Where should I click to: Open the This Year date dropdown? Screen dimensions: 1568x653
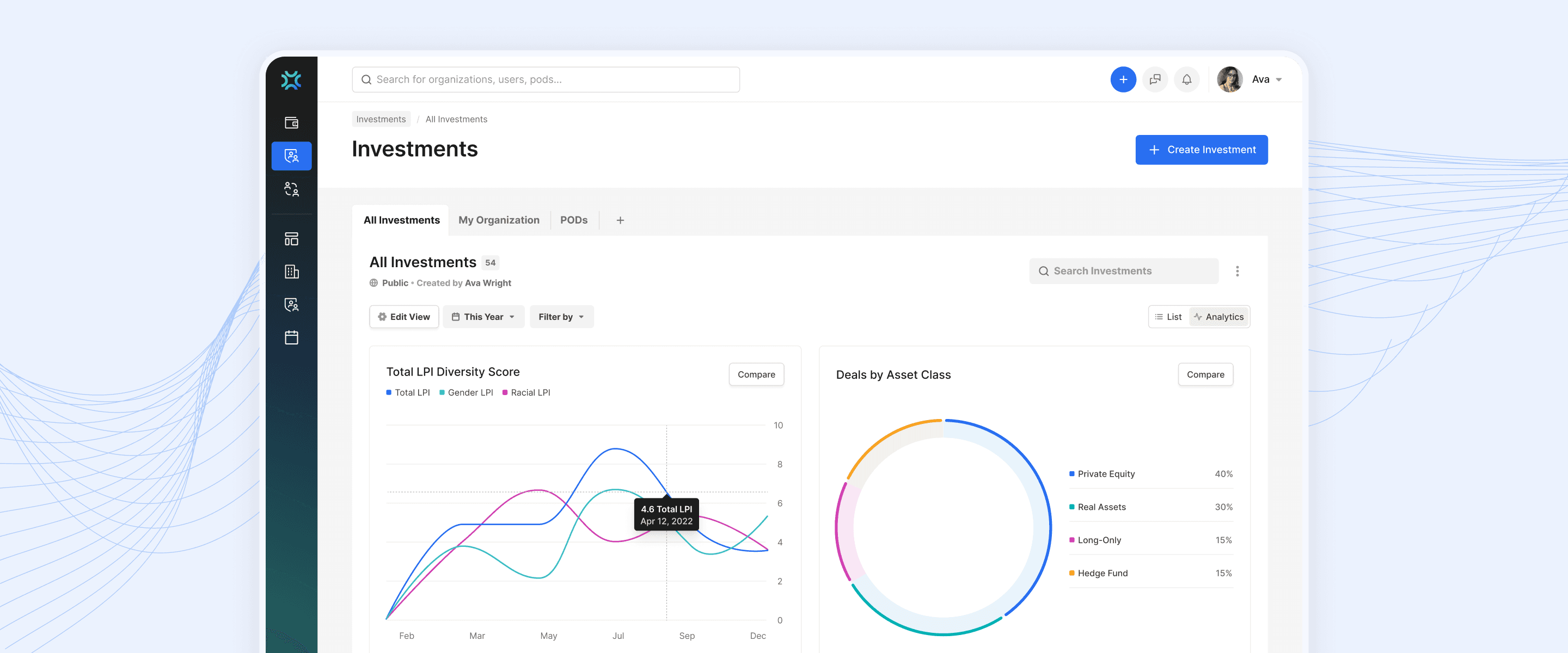click(x=483, y=317)
